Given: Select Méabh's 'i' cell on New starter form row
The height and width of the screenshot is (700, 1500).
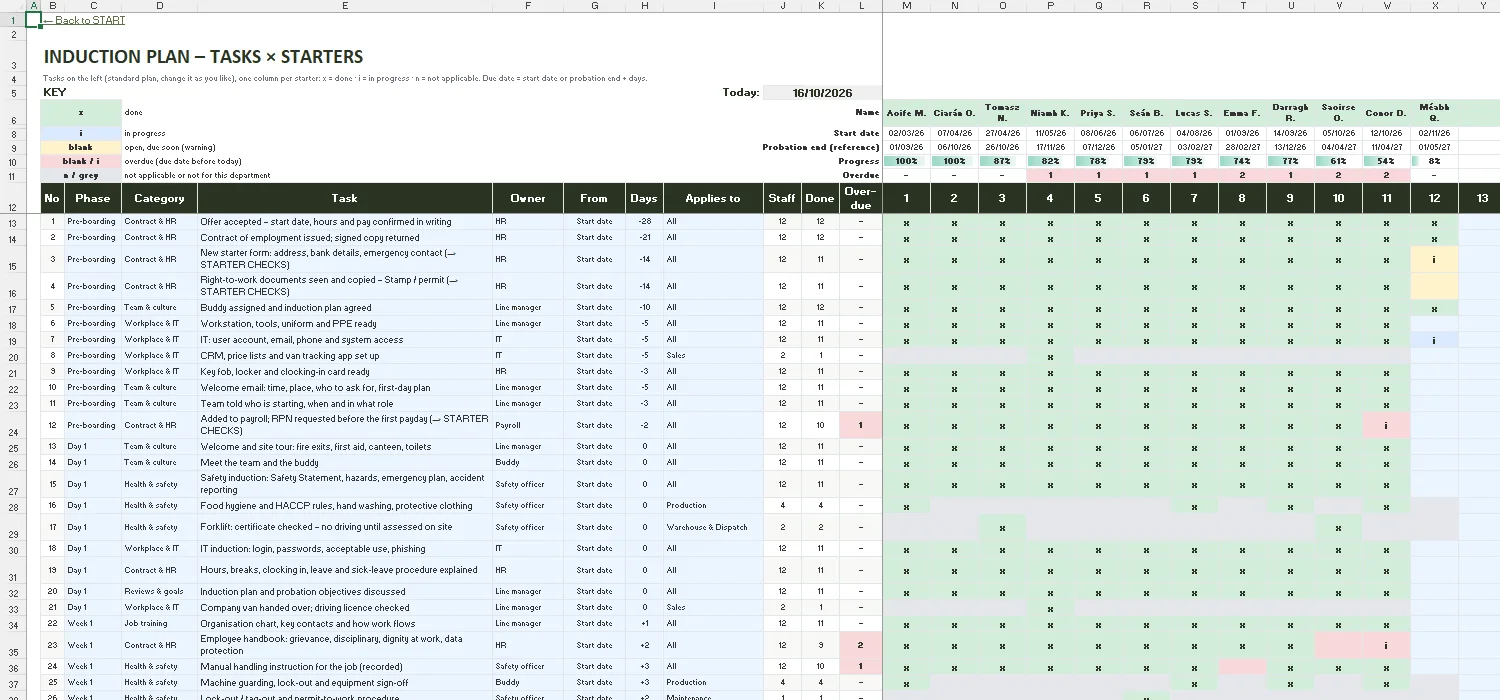Looking at the screenshot, I should click(1434, 259).
